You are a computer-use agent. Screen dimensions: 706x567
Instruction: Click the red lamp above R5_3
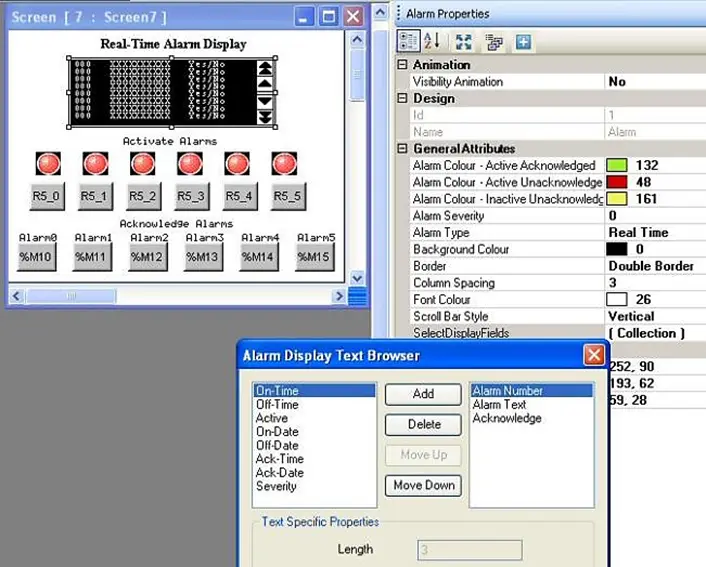(x=190, y=163)
